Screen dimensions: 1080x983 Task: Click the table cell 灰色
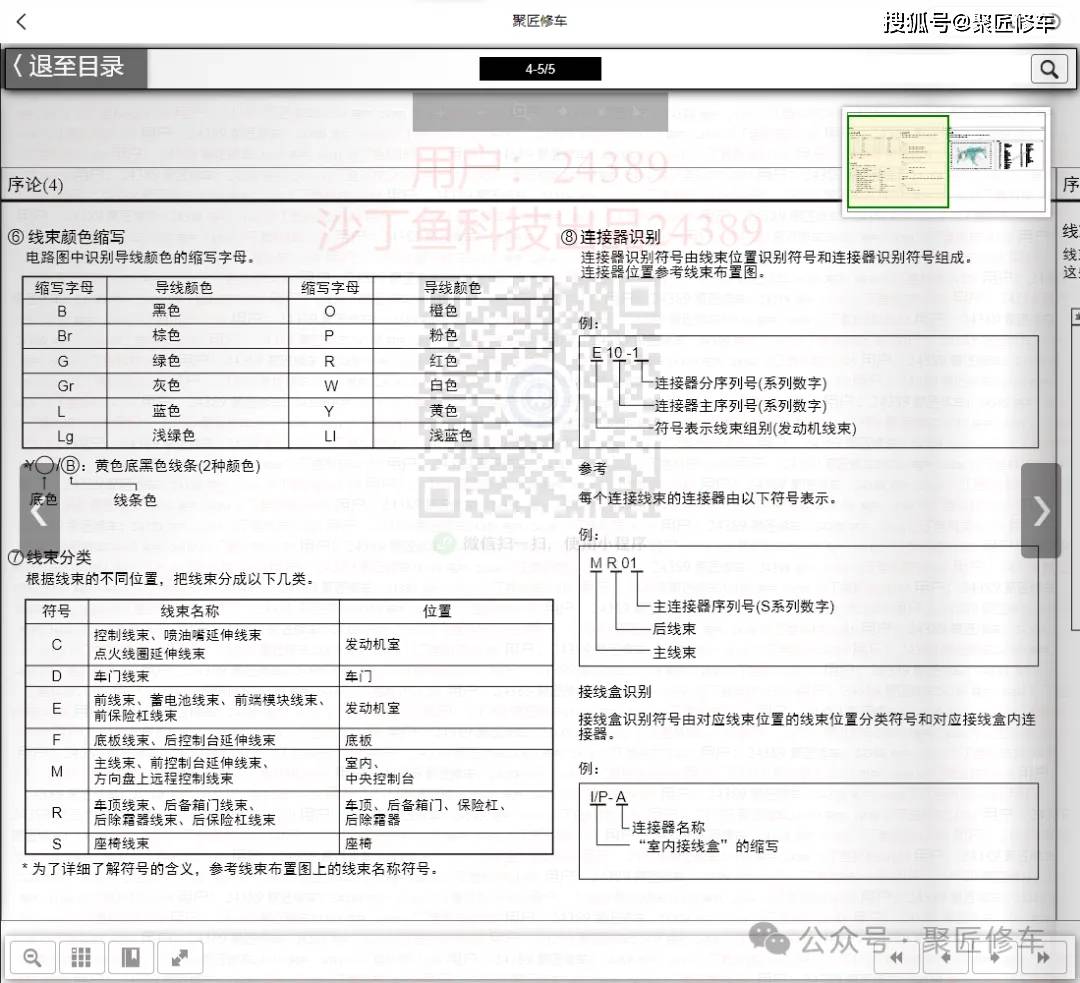tap(166, 385)
